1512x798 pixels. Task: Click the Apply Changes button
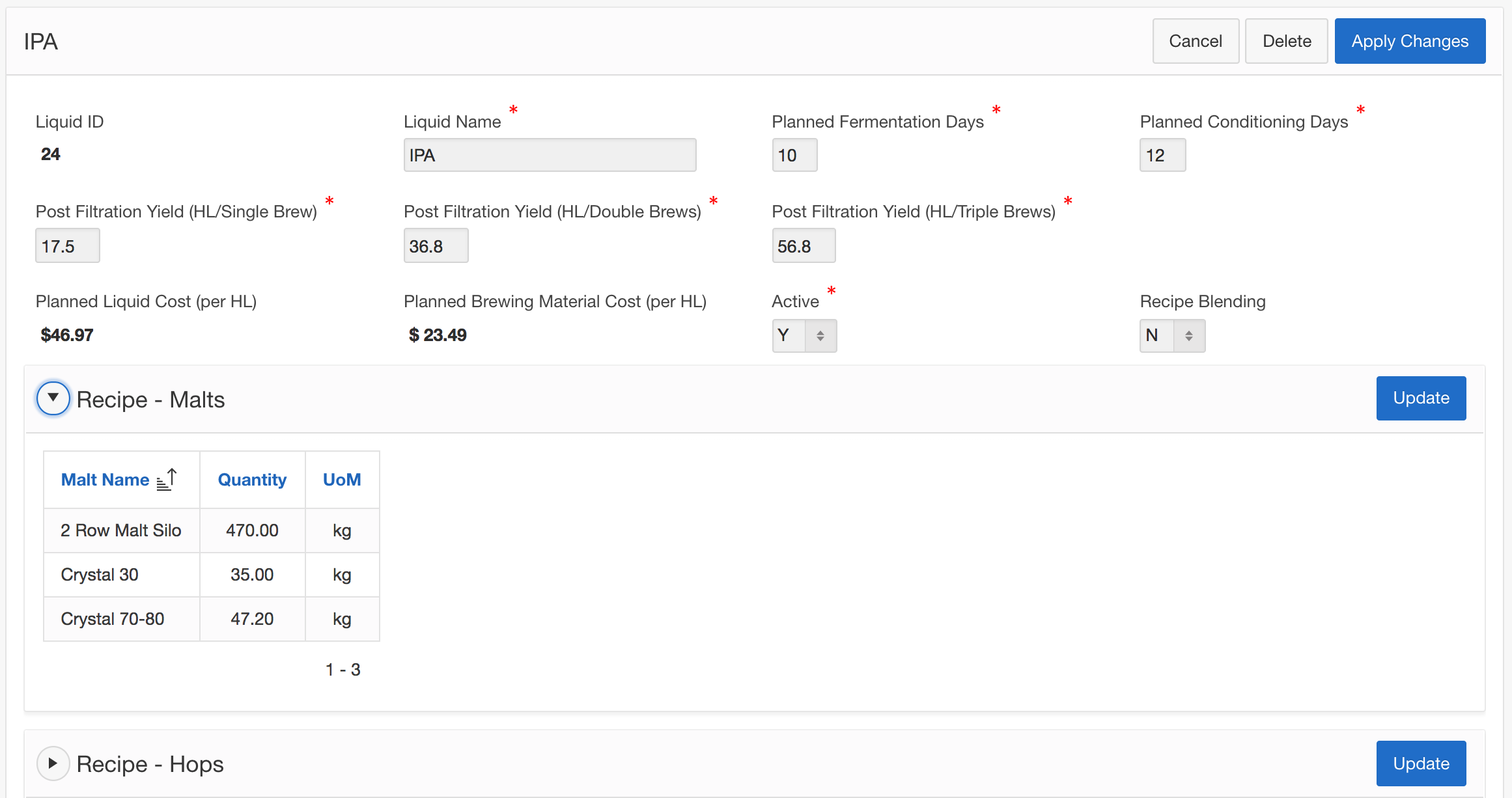pos(1410,41)
